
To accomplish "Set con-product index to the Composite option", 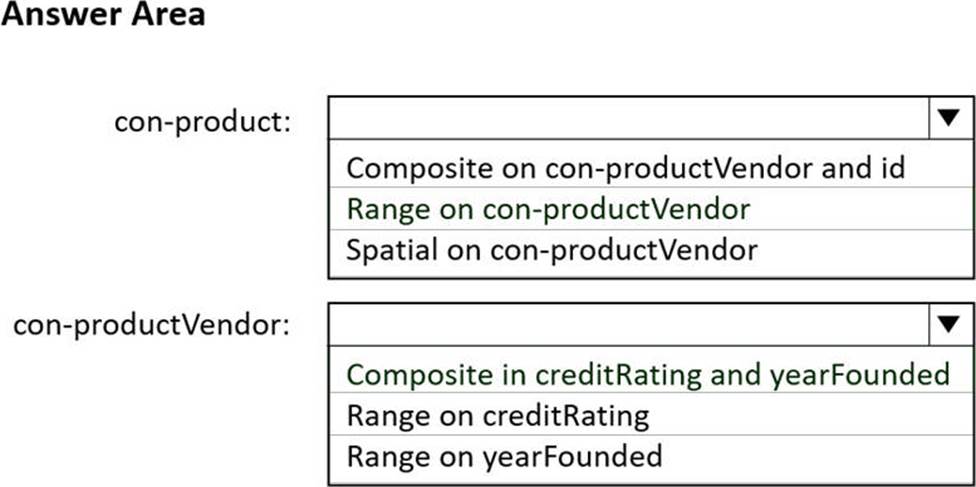I will point(625,167).
